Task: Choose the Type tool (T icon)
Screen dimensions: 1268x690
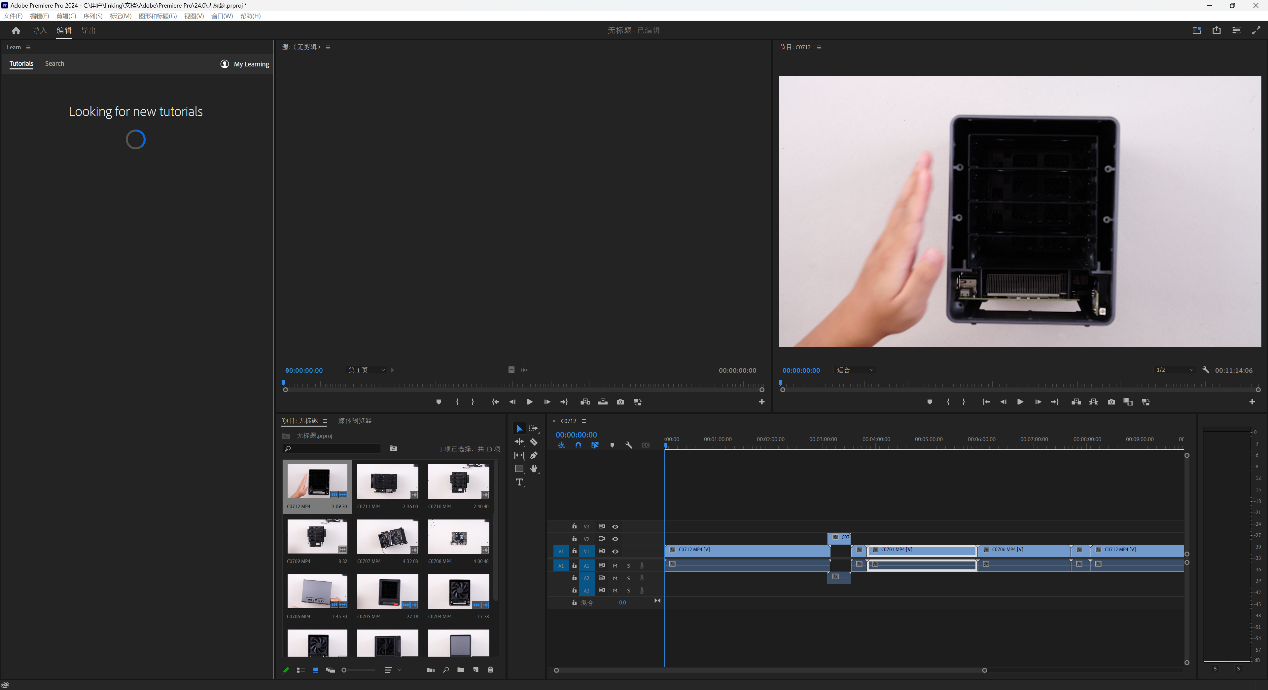Action: pyautogui.click(x=519, y=482)
